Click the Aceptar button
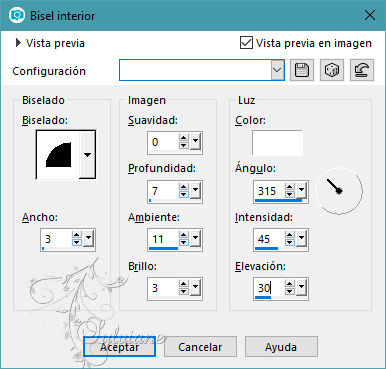The height and width of the screenshot is (369, 386). coord(119,347)
